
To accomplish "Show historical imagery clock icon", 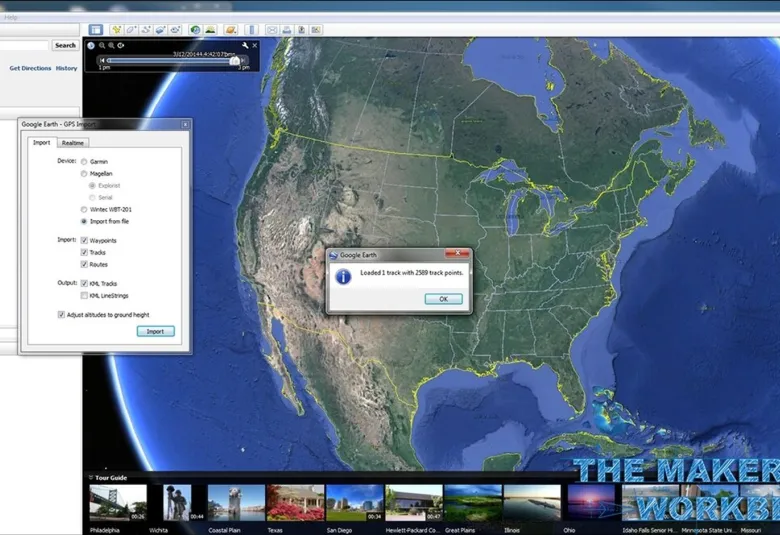I will click(195, 30).
